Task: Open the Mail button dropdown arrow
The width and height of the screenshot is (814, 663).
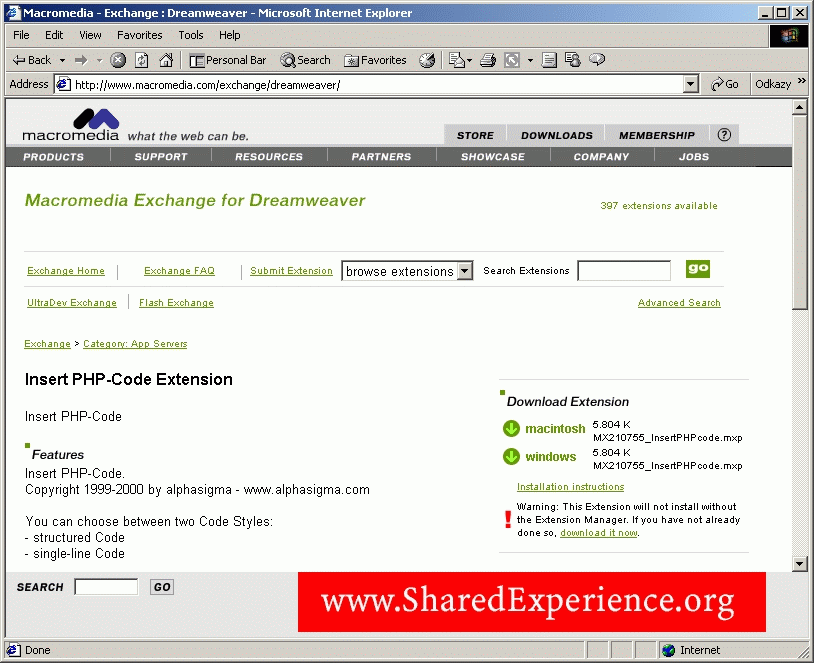Action: click(x=469, y=61)
